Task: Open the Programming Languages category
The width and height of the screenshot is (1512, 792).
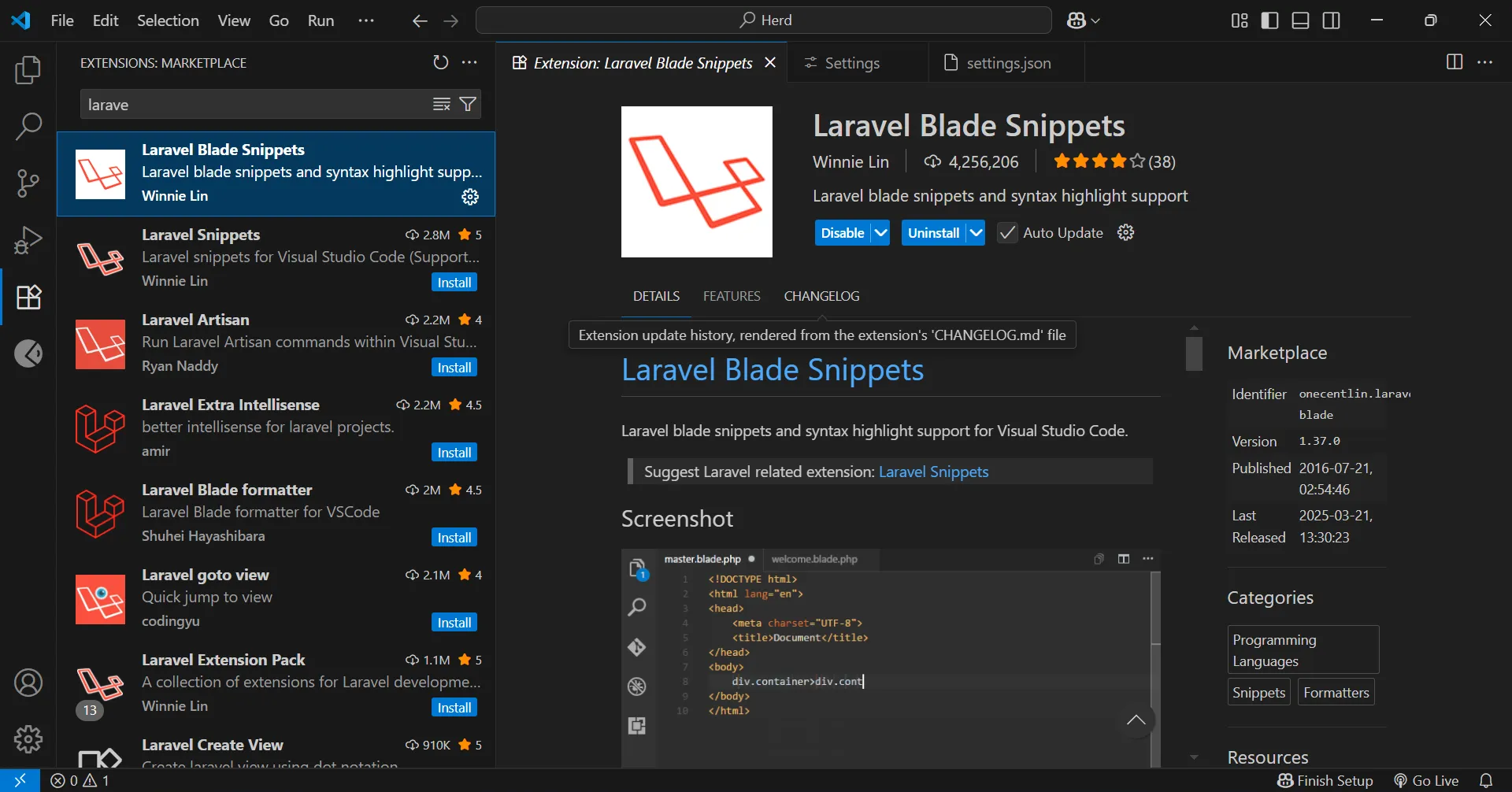Action: pos(1303,650)
